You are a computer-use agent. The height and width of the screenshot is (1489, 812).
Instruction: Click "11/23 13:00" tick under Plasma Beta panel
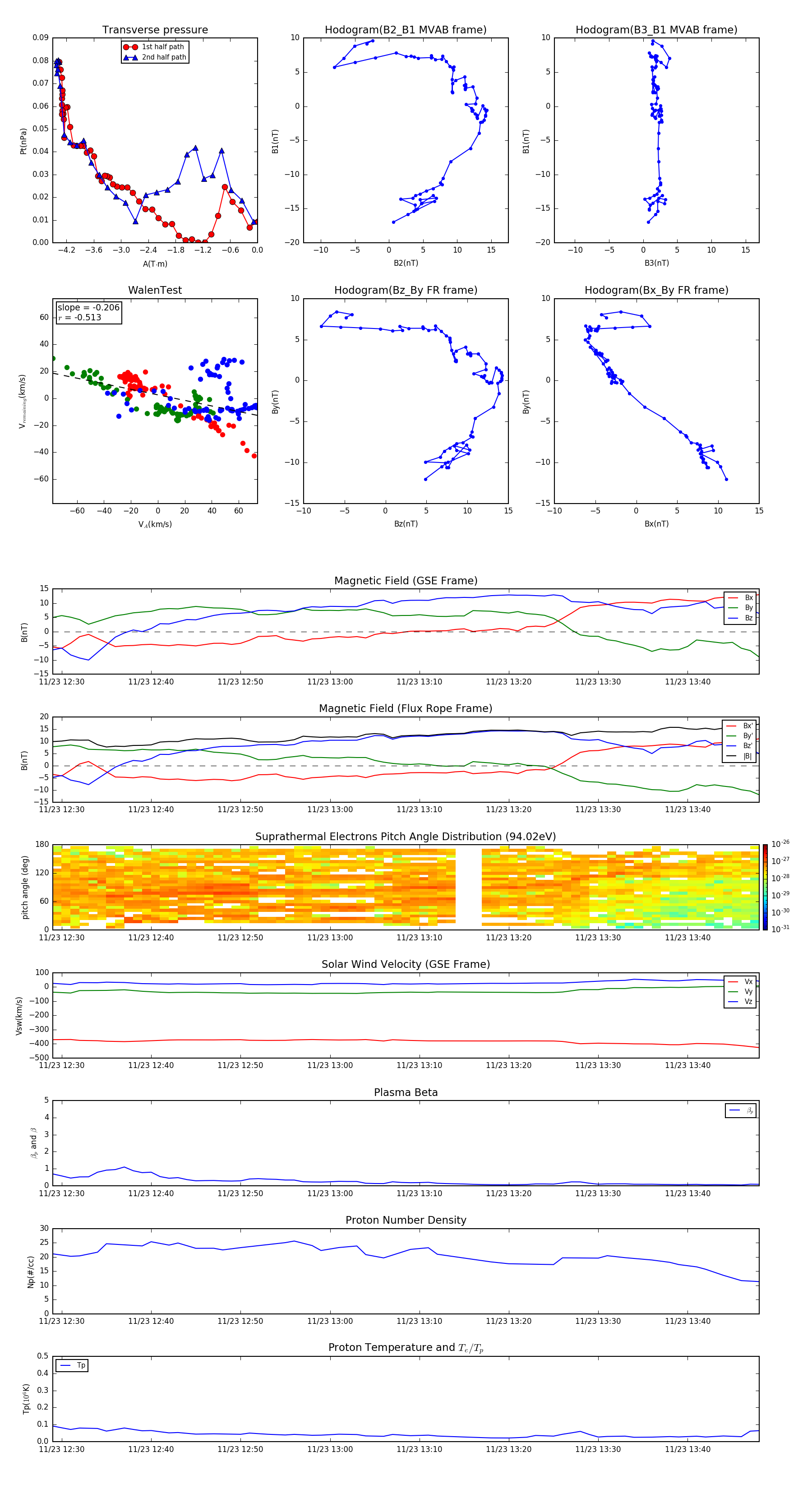329,1193
